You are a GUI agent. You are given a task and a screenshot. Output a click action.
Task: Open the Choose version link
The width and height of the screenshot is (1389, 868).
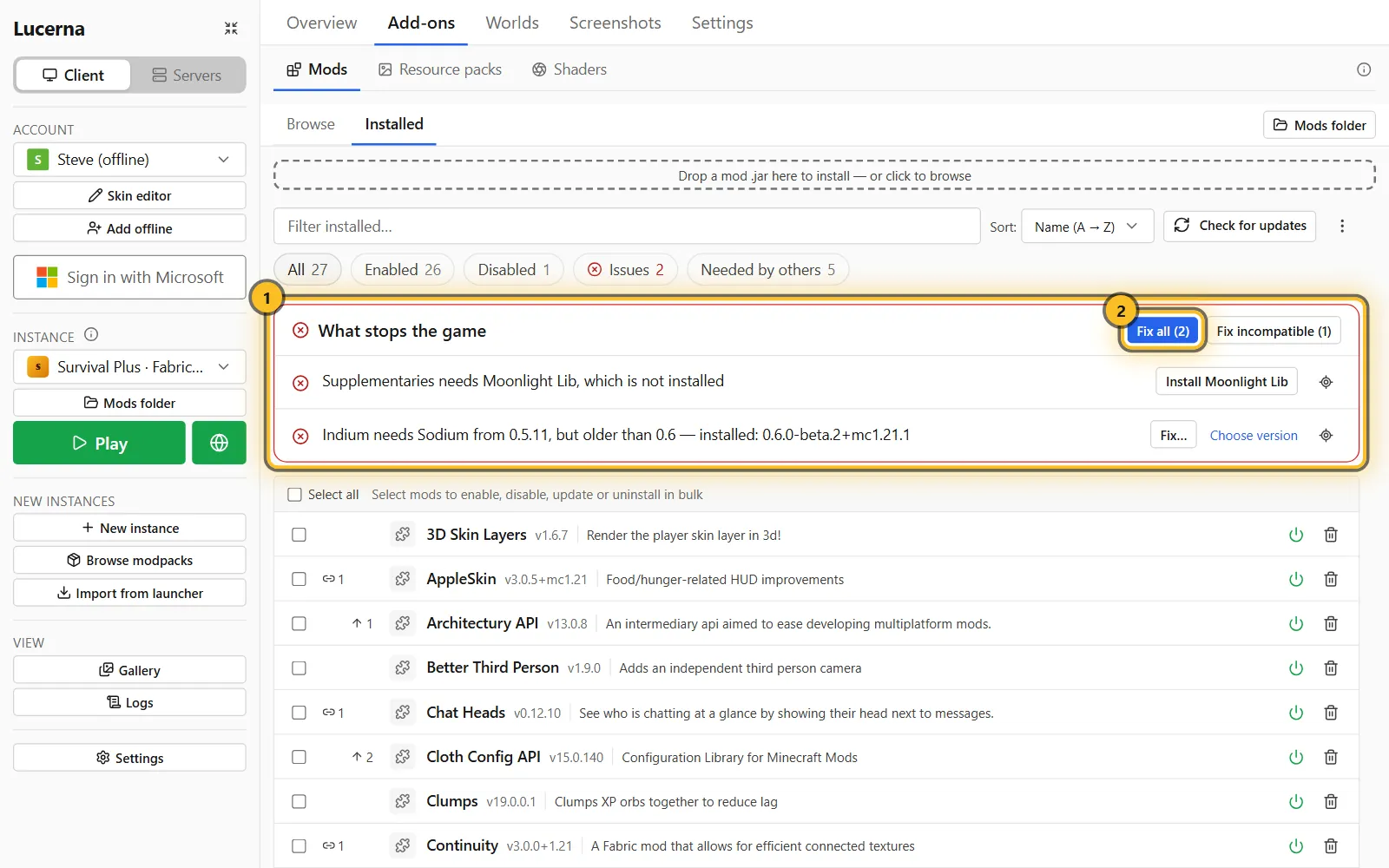coord(1254,436)
